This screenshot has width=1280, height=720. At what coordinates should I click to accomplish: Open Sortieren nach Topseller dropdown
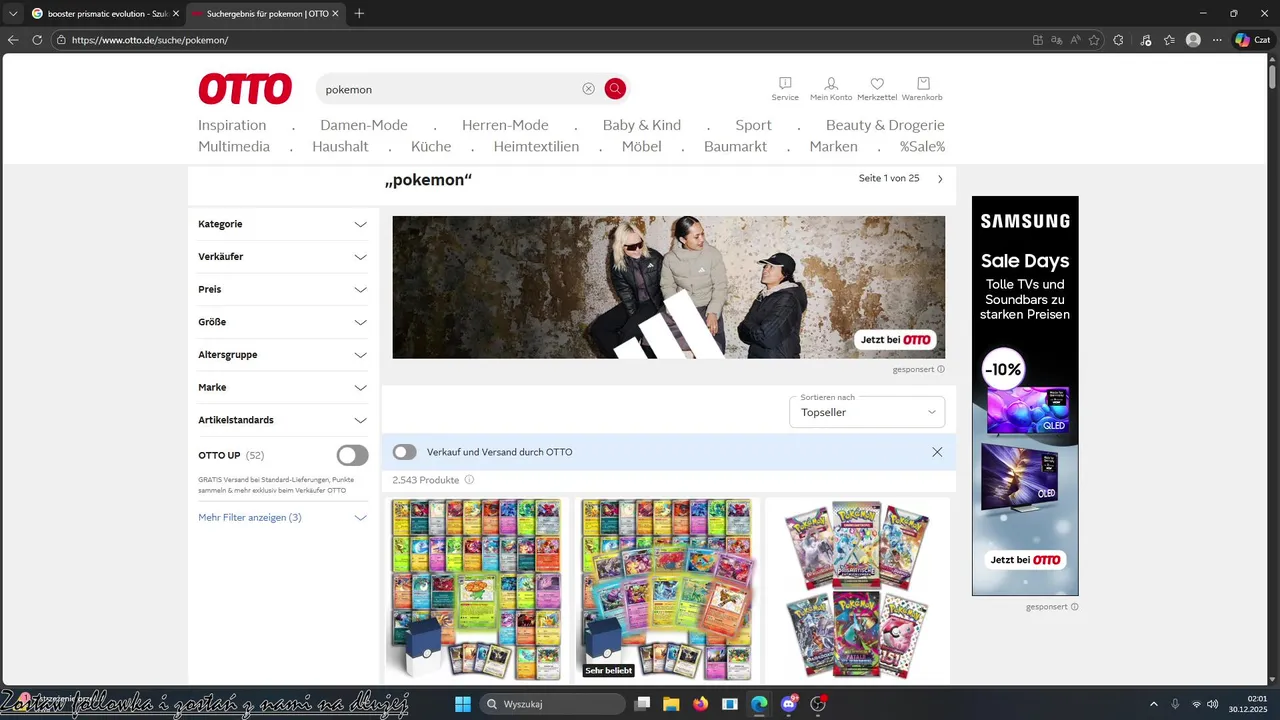point(867,412)
